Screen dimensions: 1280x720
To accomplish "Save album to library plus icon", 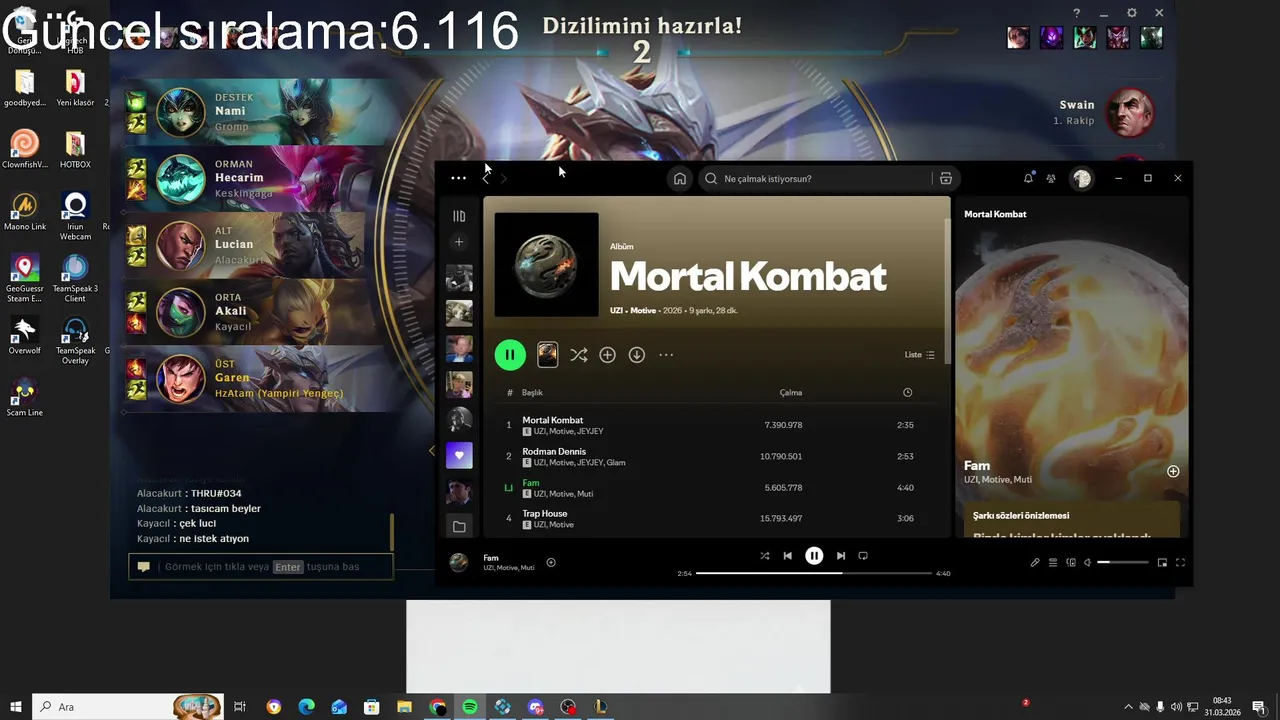I will [607, 355].
